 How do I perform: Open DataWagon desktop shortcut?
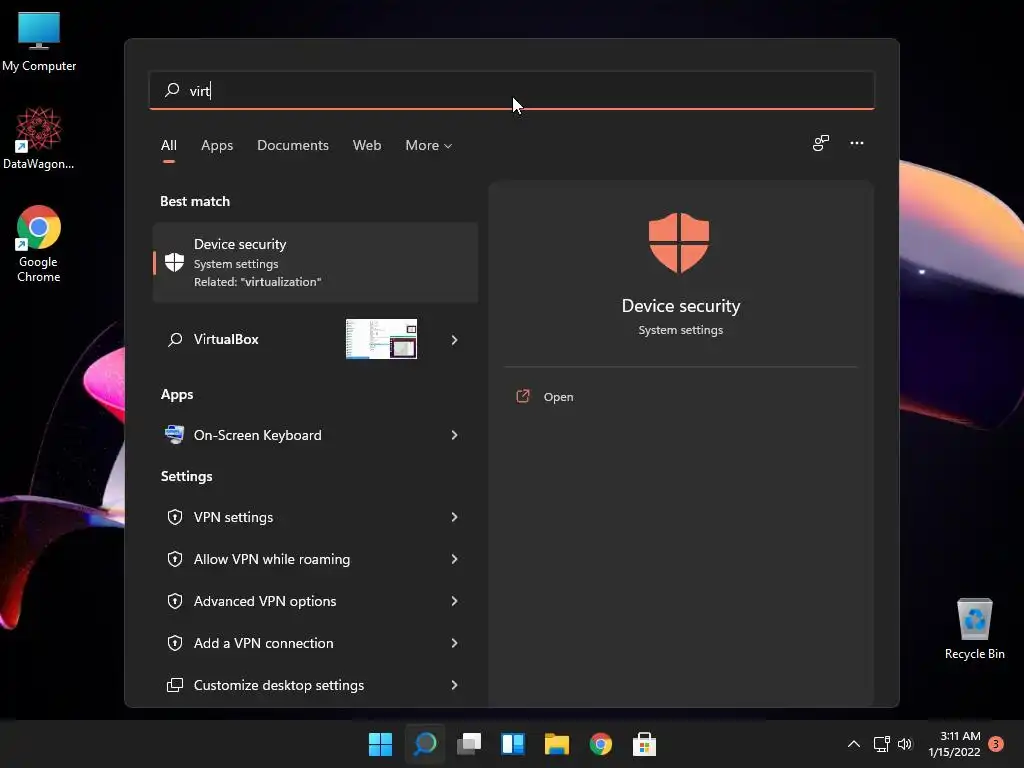coord(39,139)
